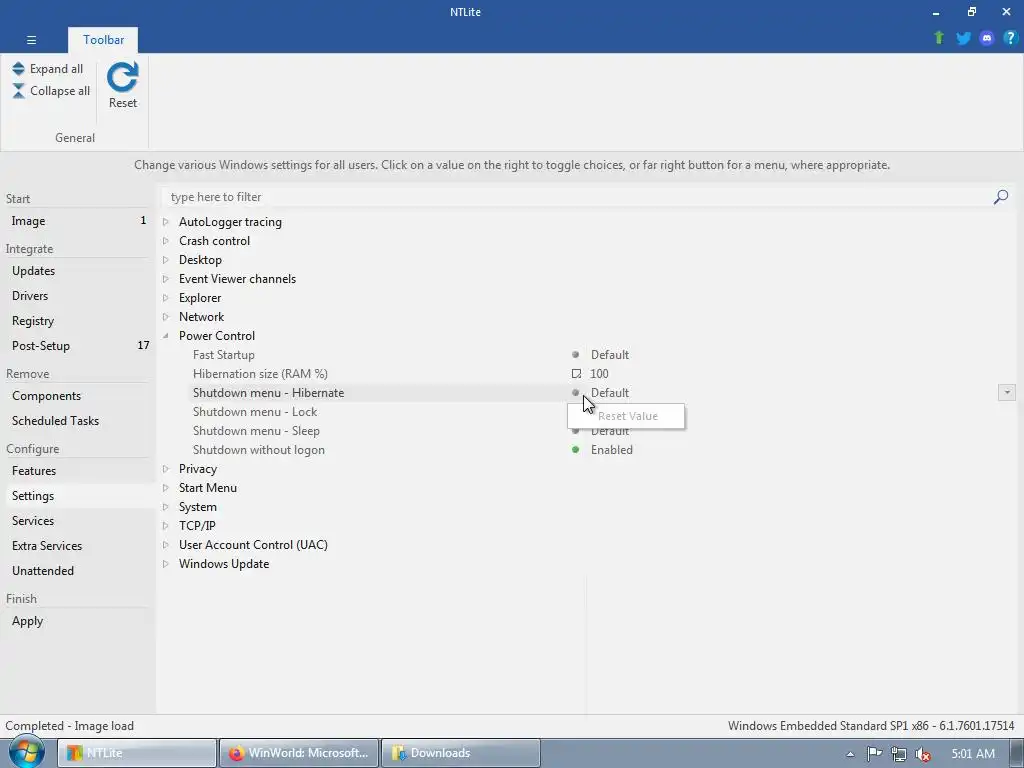Viewport: 1024px width, 768px height.
Task: Expand the TCP/IP group
Action: (x=166, y=526)
